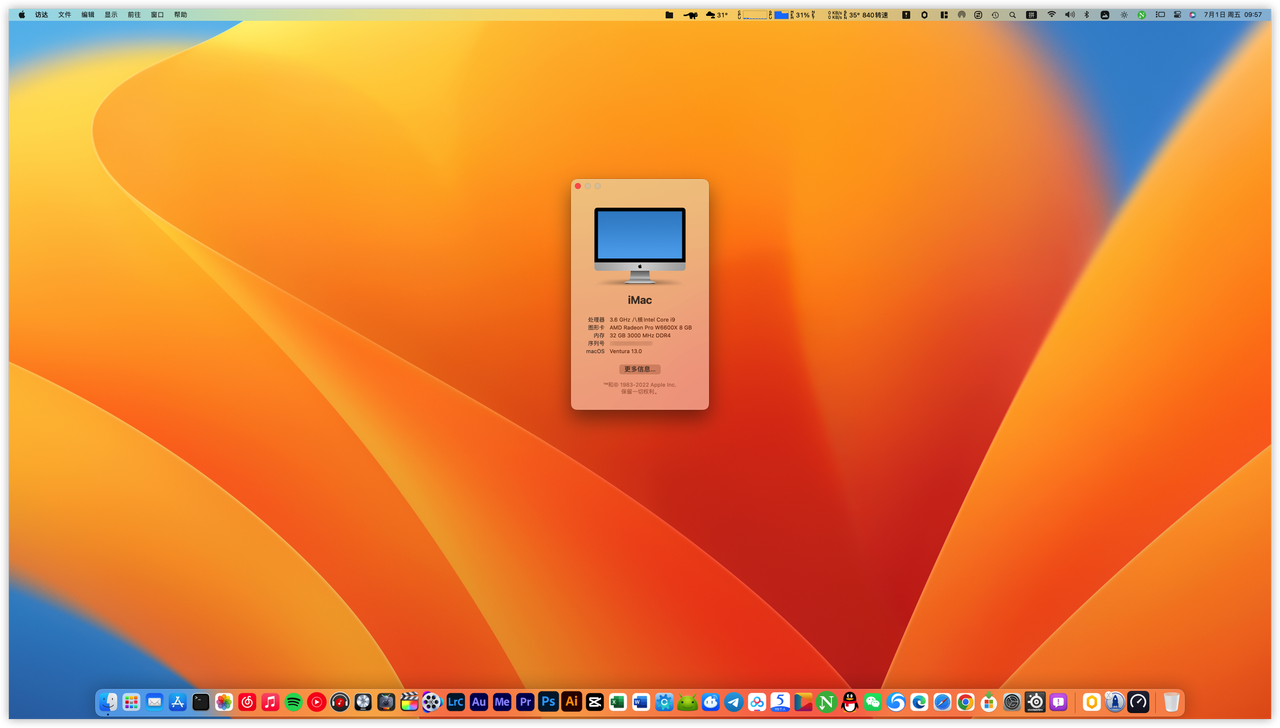
Task: Open the Baidu Netdisk cloud icon
Action: [757, 702]
